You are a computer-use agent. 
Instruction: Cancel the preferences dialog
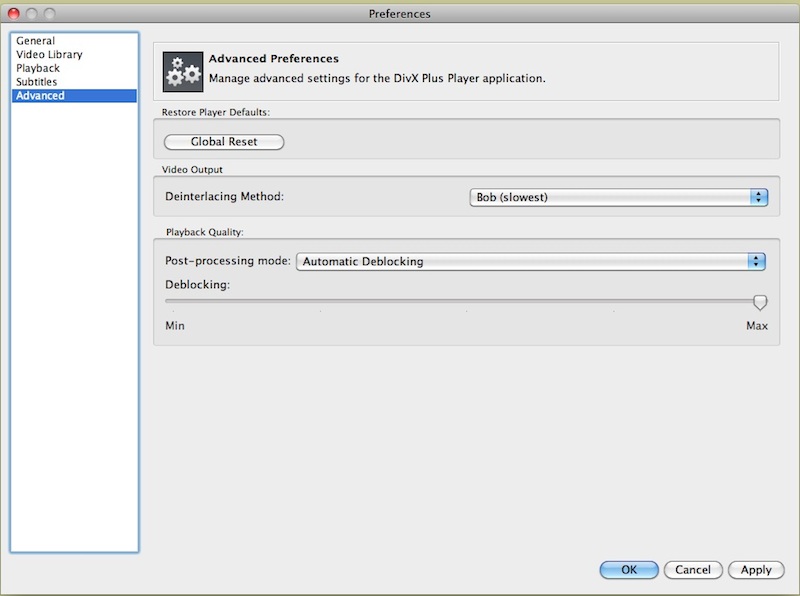693,569
